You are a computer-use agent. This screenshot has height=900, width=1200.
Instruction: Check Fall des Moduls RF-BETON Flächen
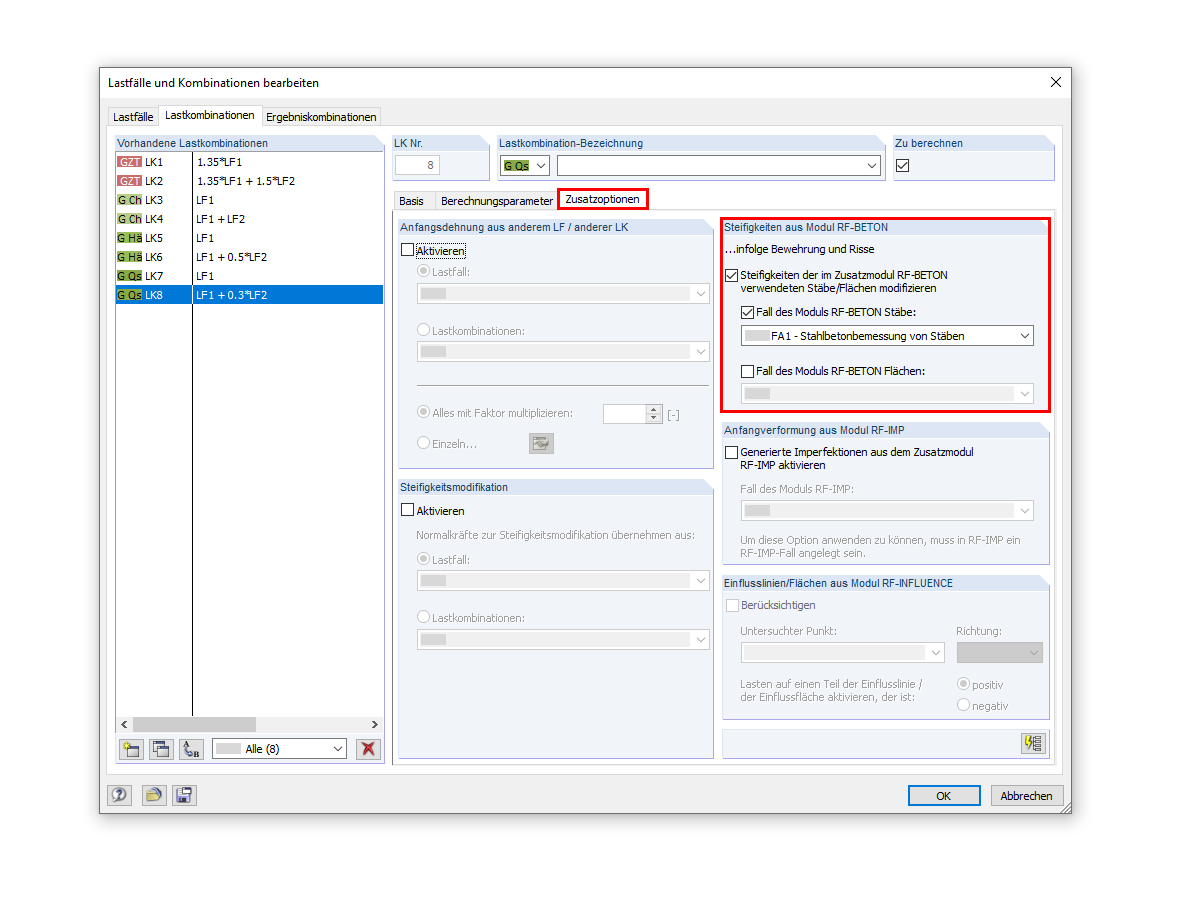click(x=748, y=371)
